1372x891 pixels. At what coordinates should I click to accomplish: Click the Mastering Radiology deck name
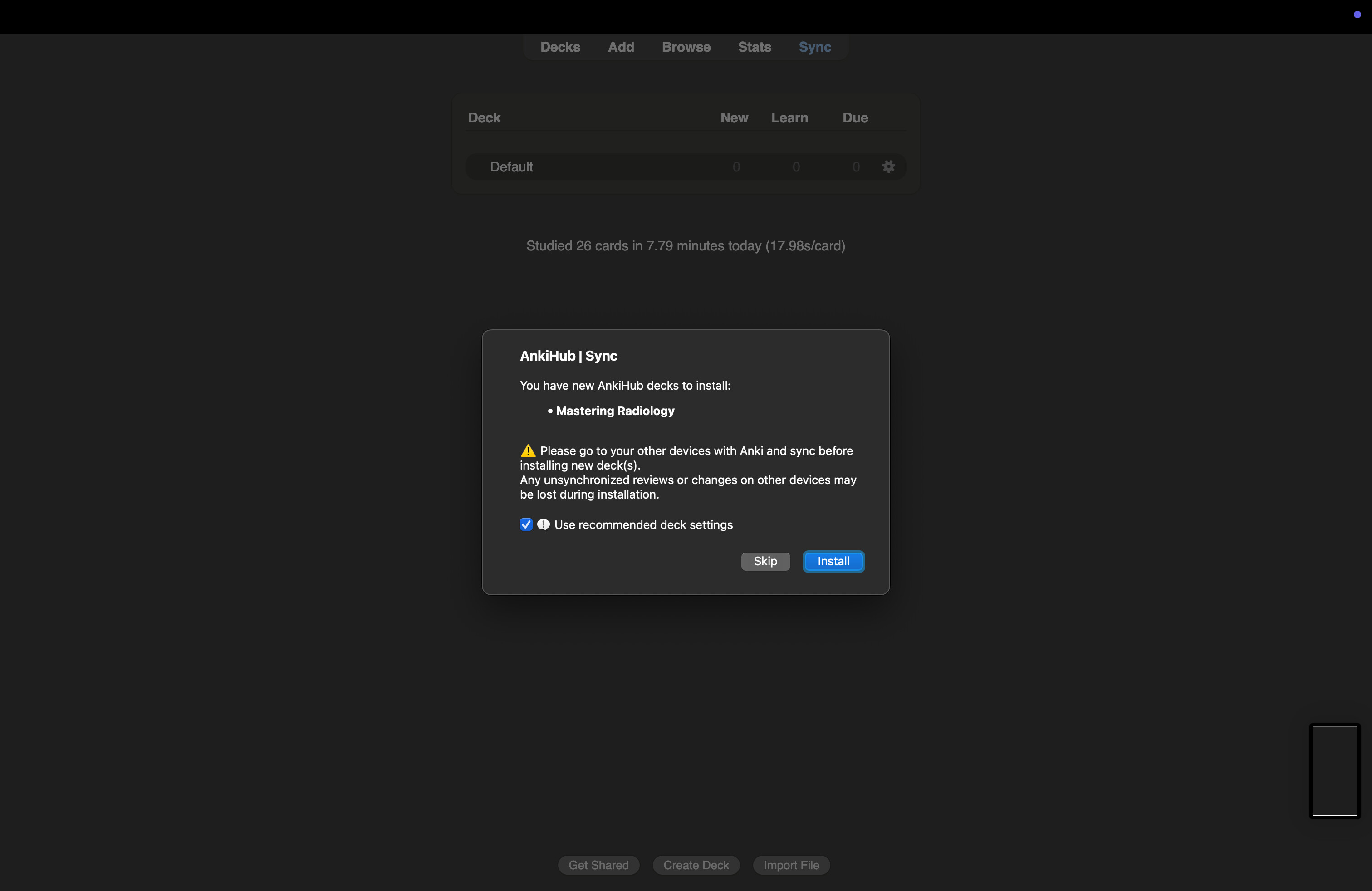tap(614, 411)
